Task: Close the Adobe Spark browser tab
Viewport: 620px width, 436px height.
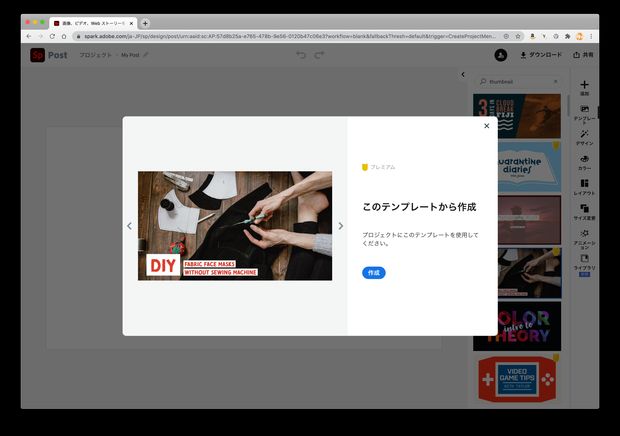Action: click(131, 23)
